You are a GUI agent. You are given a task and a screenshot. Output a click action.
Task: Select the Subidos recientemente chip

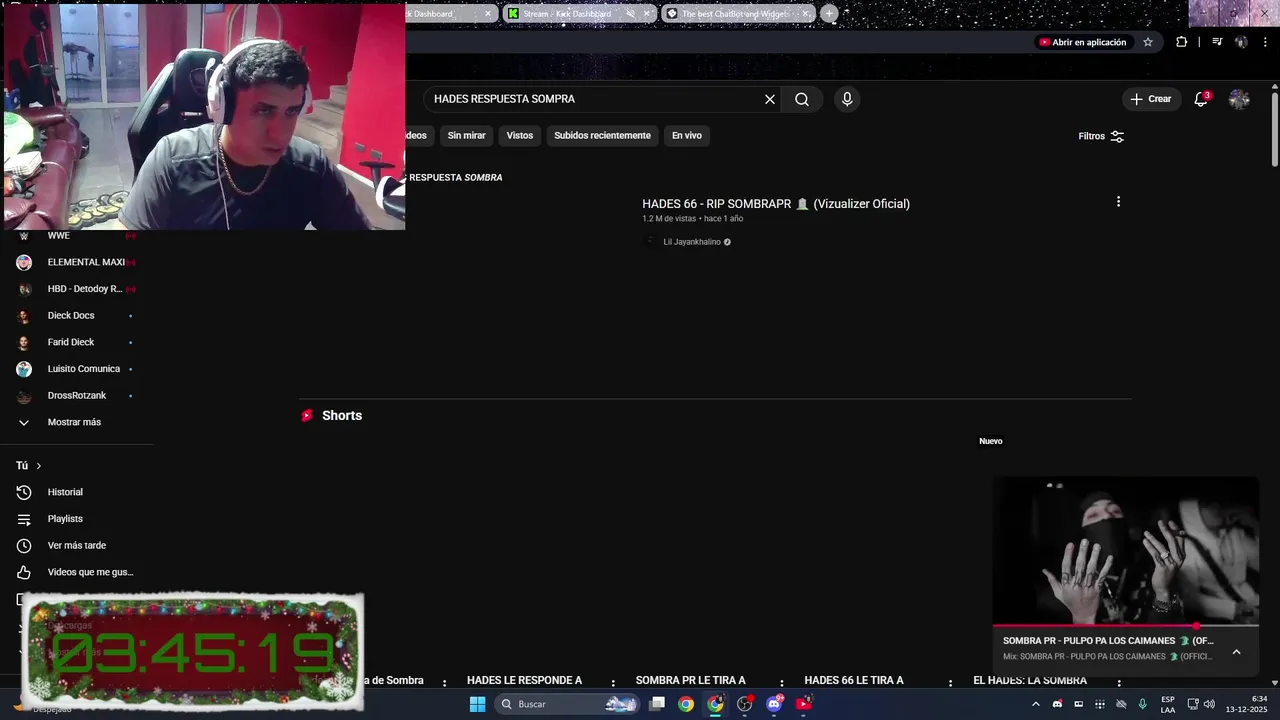point(602,135)
